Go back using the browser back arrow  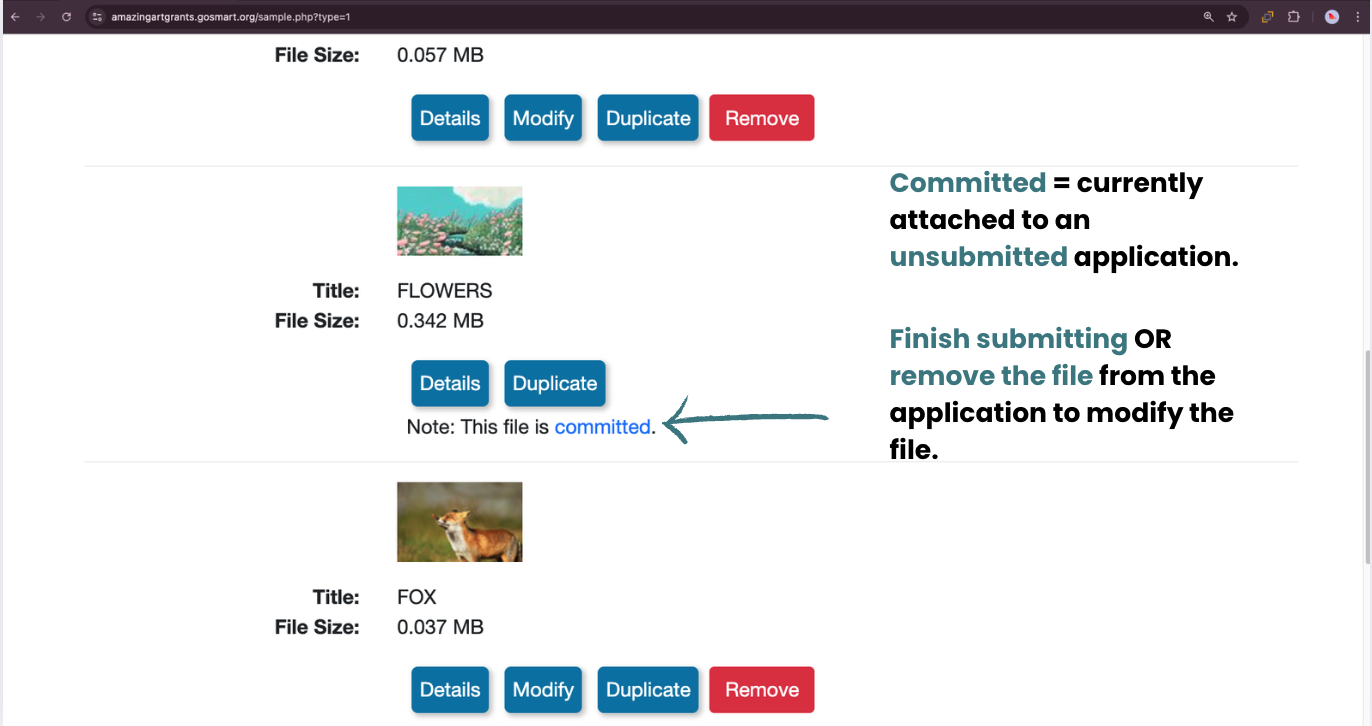(15, 17)
